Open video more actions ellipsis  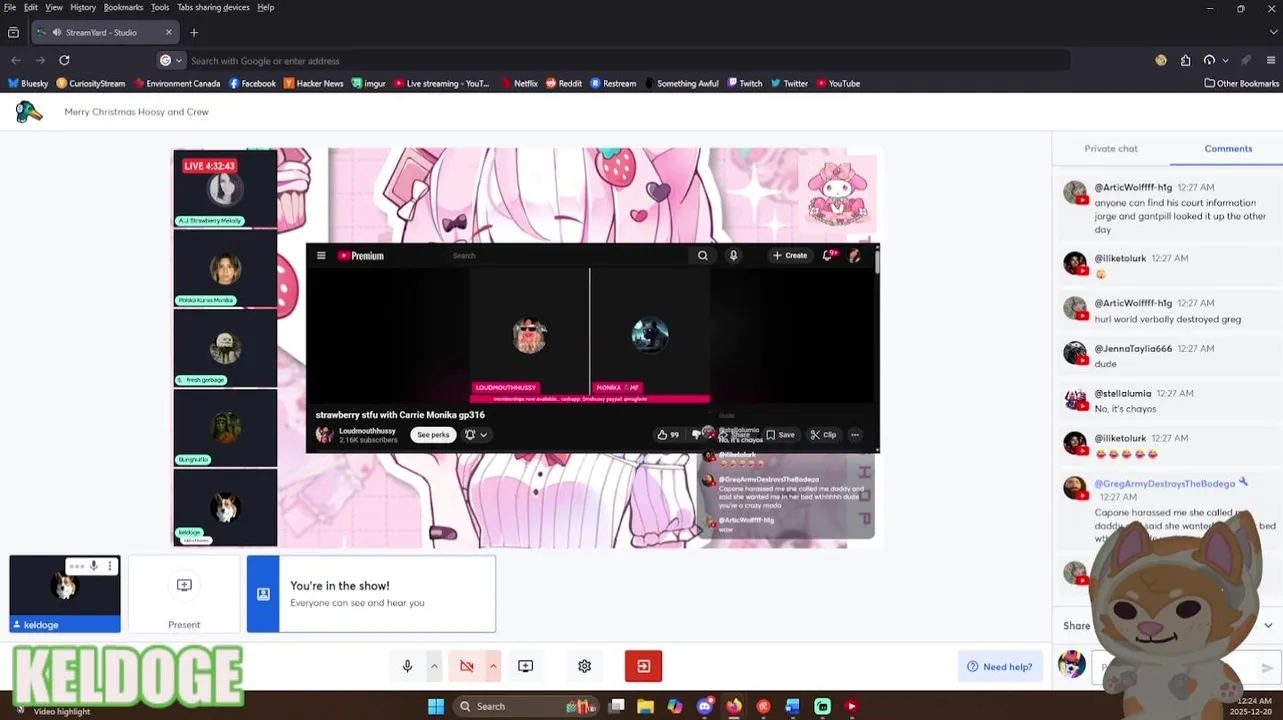pyautogui.click(x=855, y=435)
